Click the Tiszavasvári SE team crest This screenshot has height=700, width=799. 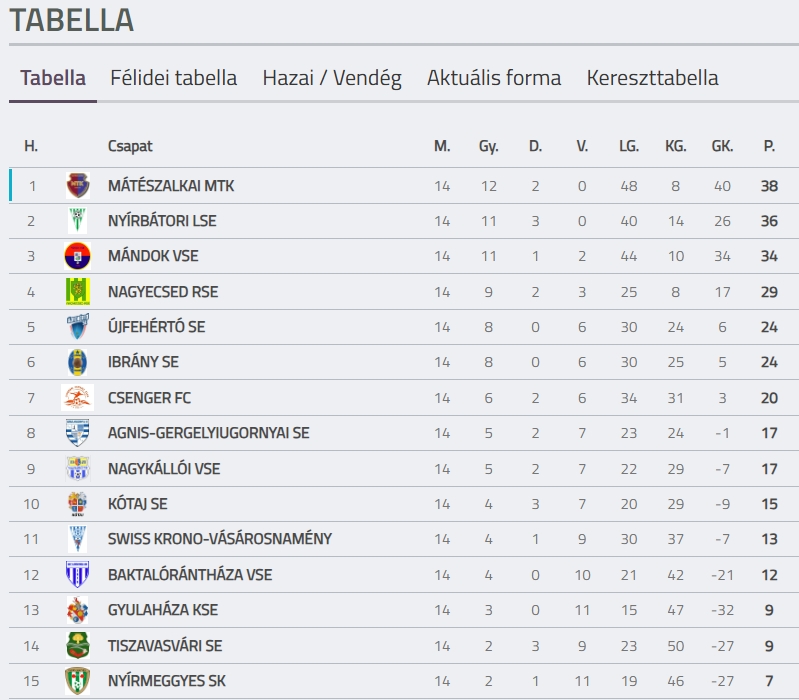point(77,645)
